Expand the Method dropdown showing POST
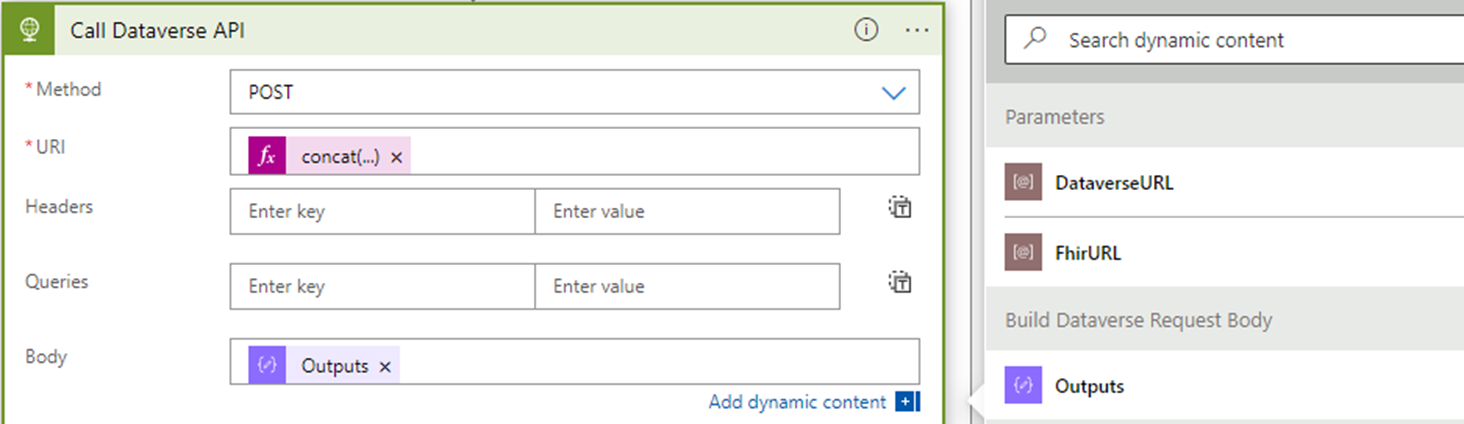 pos(893,92)
